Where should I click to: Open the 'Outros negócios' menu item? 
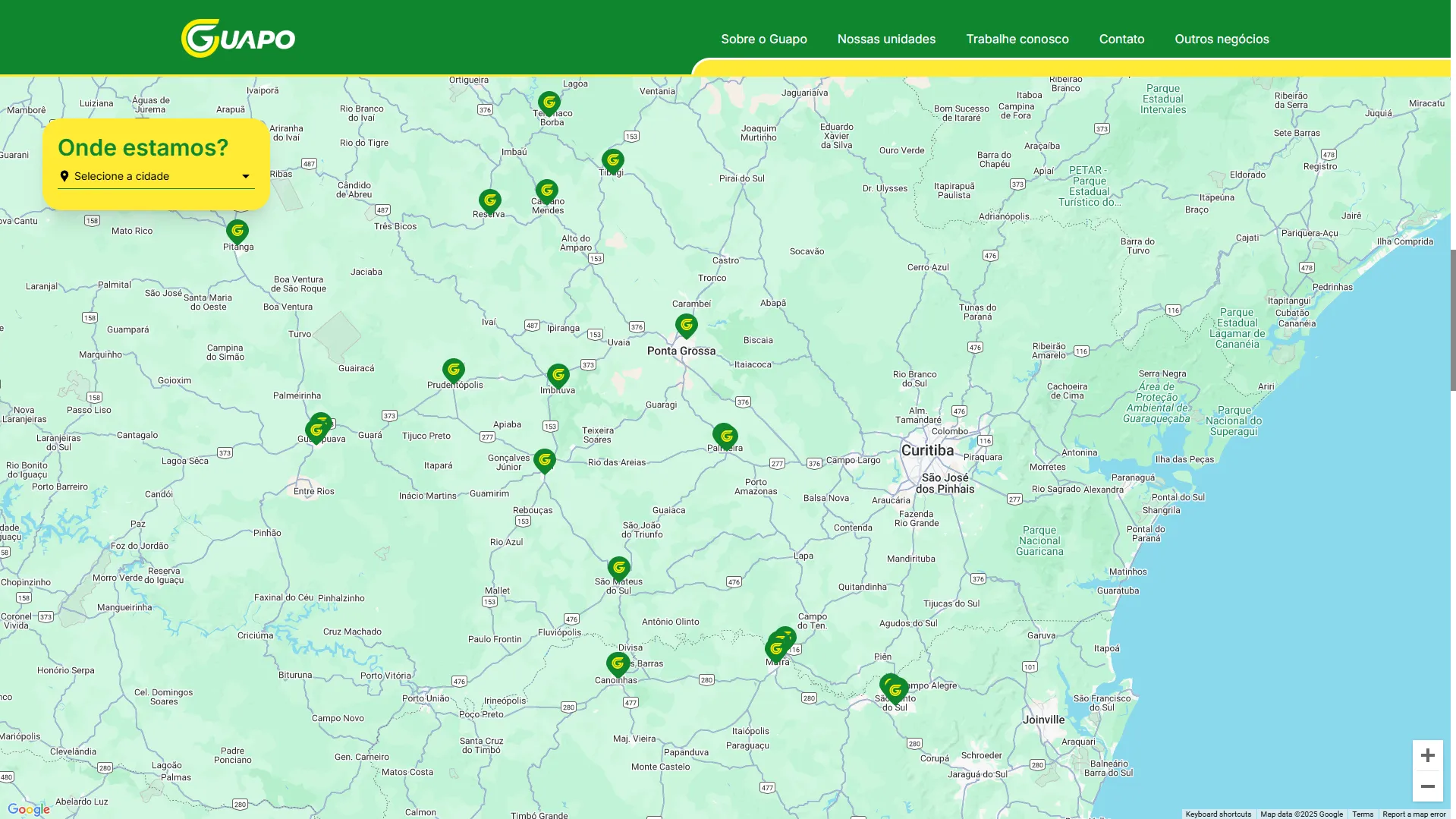coord(1222,39)
